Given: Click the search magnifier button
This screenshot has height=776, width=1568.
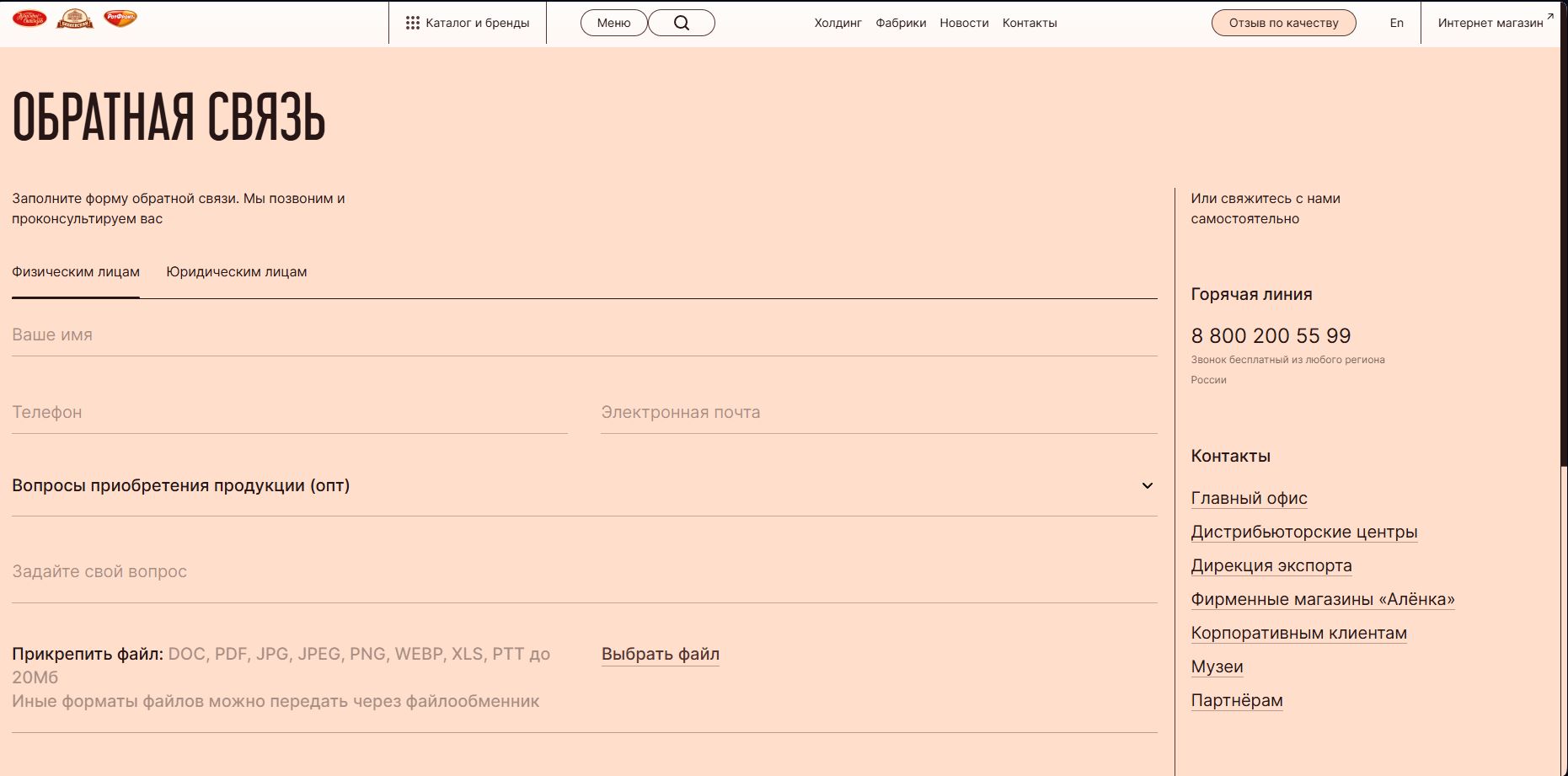Looking at the screenshot, I should coord(682,23).
